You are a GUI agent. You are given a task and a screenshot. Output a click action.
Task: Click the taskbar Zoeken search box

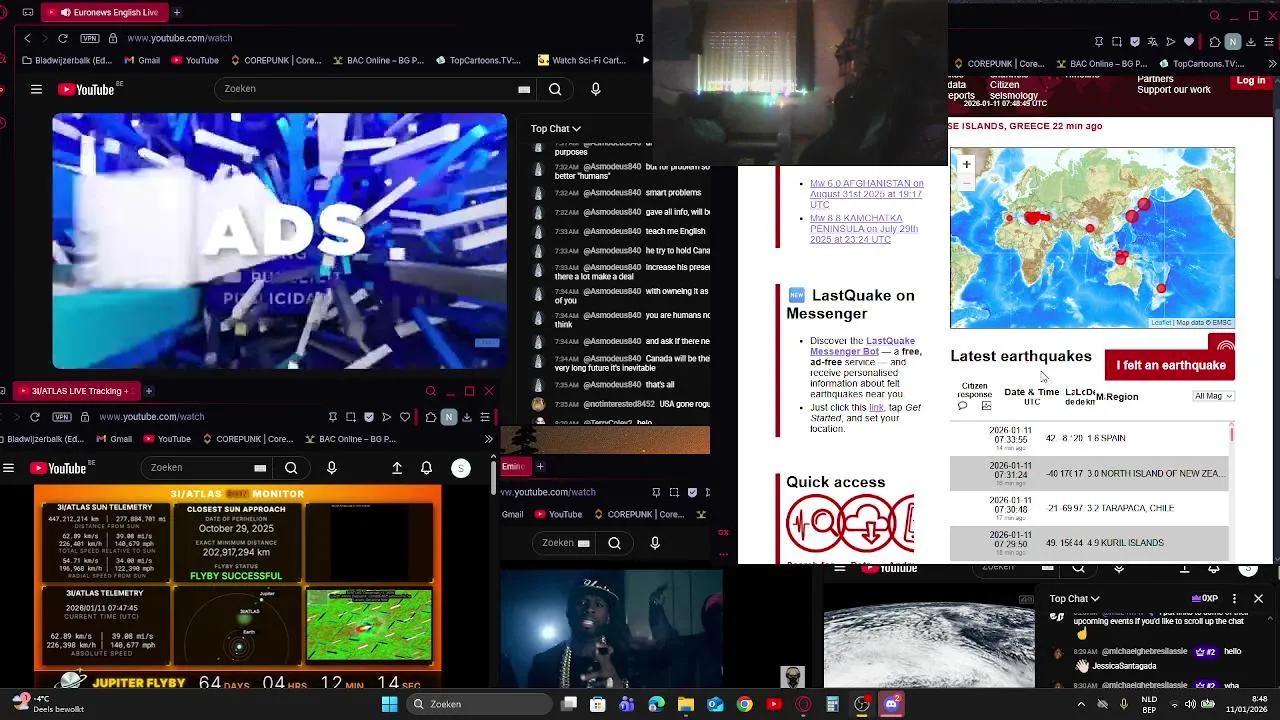[x=478, y=704]
